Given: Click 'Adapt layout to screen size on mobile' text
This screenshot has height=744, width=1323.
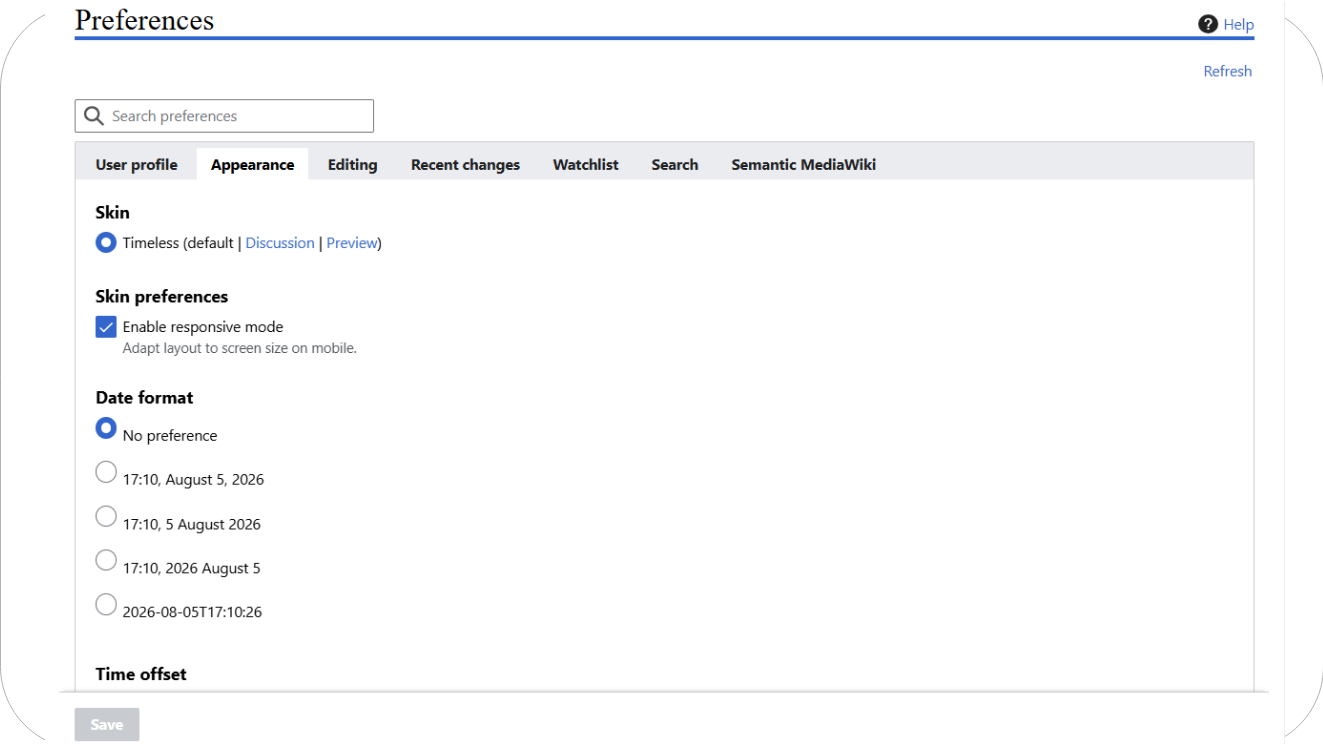Looking at the screenshot, I should pyautogui.click(x=240, y=349).
